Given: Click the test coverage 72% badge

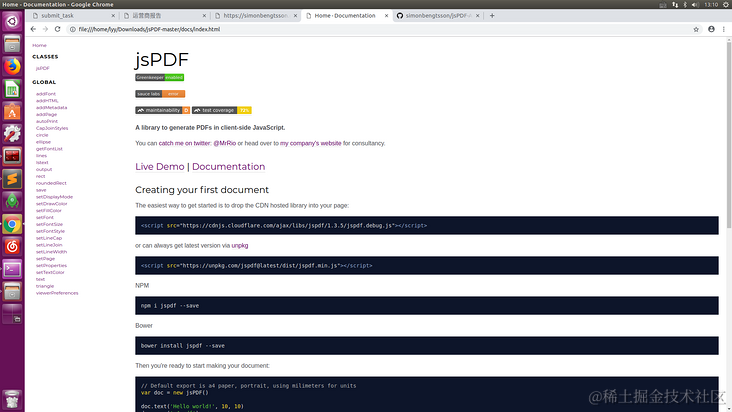Looking at the screenshot, I should click(222, 110).
